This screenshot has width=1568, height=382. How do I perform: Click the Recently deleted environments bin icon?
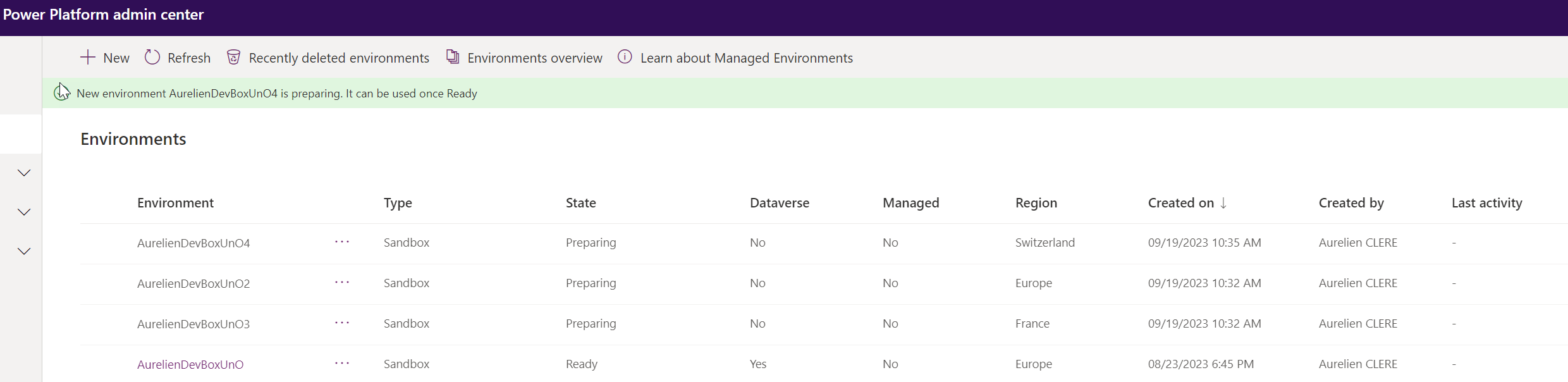[233, 58]
